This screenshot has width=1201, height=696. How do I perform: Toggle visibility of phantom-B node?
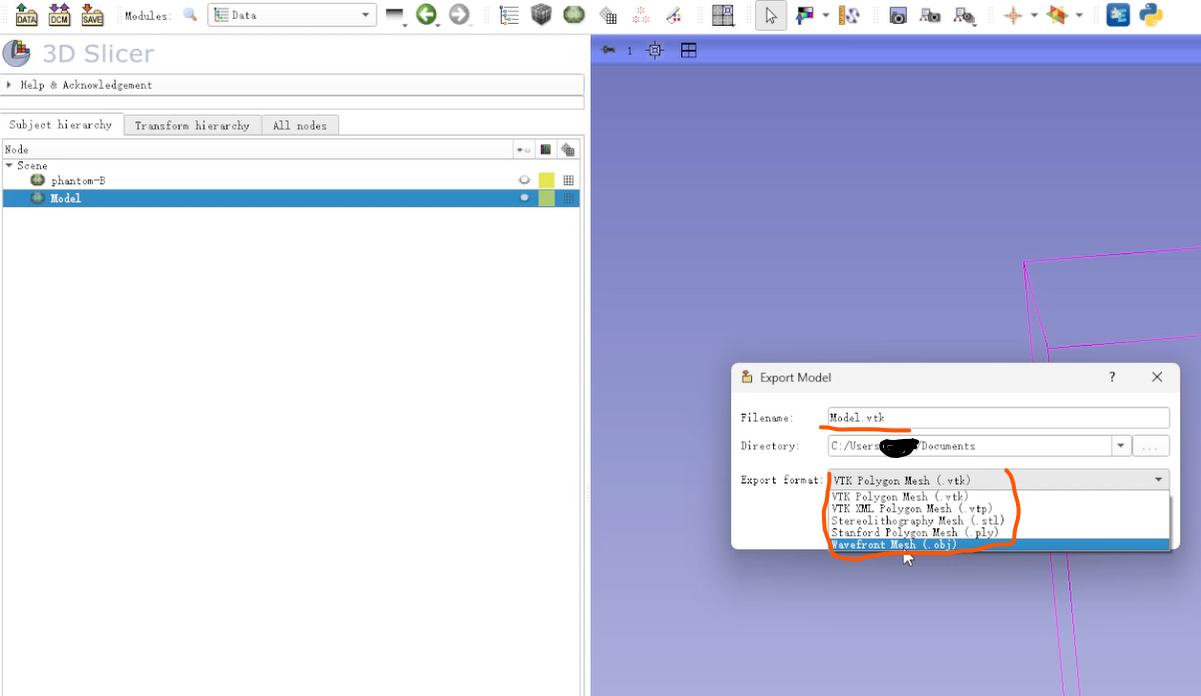(x=522, y=180)
